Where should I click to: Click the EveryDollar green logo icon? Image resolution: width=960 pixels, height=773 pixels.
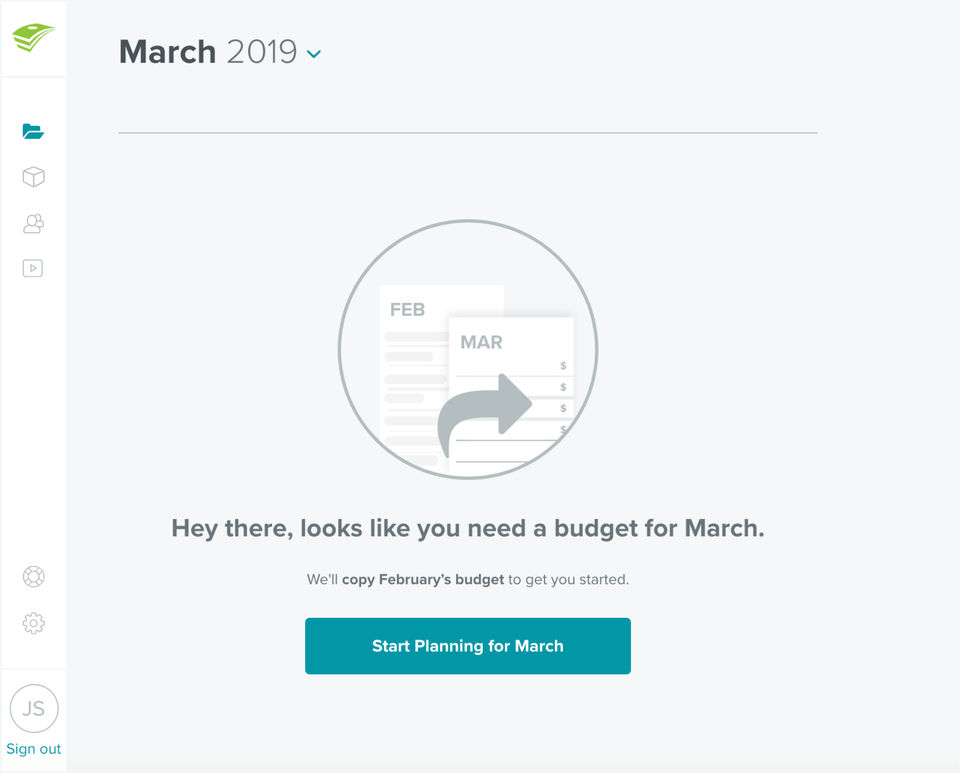[x=33, y=38]
